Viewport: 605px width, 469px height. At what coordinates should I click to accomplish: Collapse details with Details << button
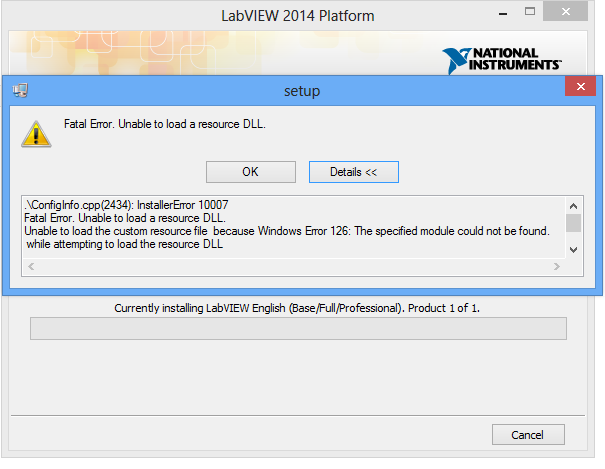354,172
